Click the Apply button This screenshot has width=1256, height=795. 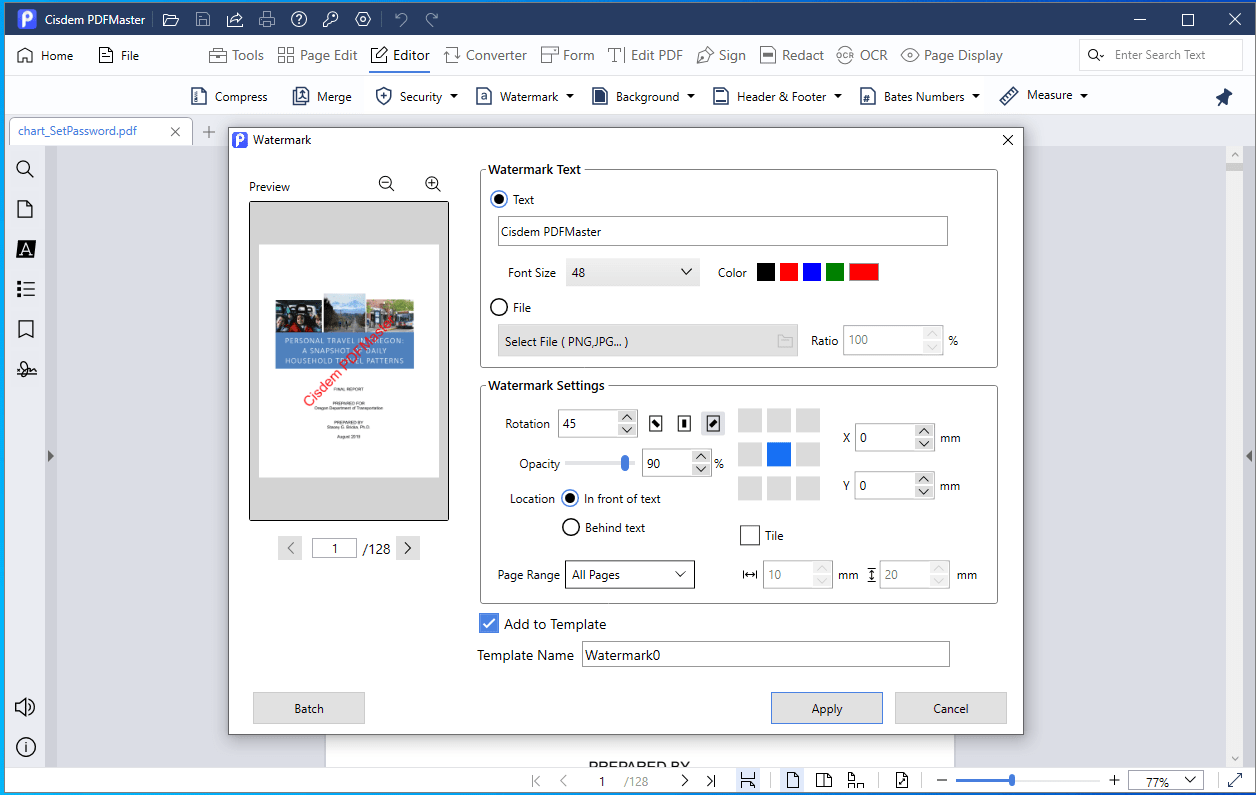click(827, 708)
